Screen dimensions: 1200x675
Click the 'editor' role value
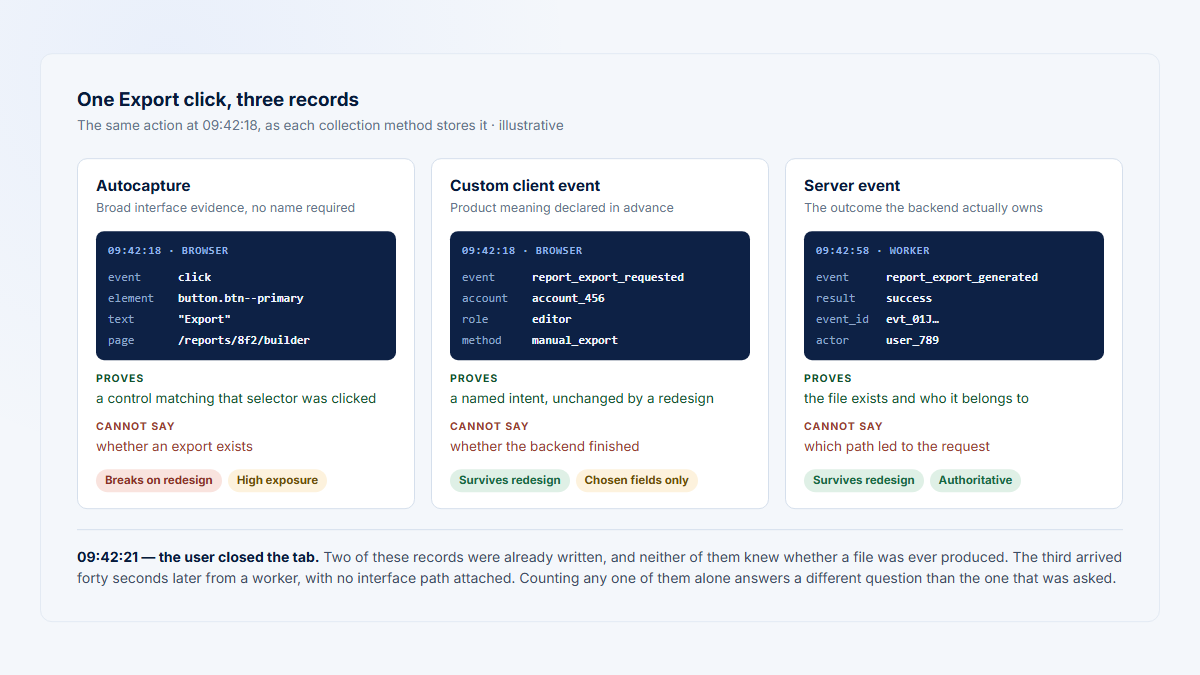pos(552,319)
